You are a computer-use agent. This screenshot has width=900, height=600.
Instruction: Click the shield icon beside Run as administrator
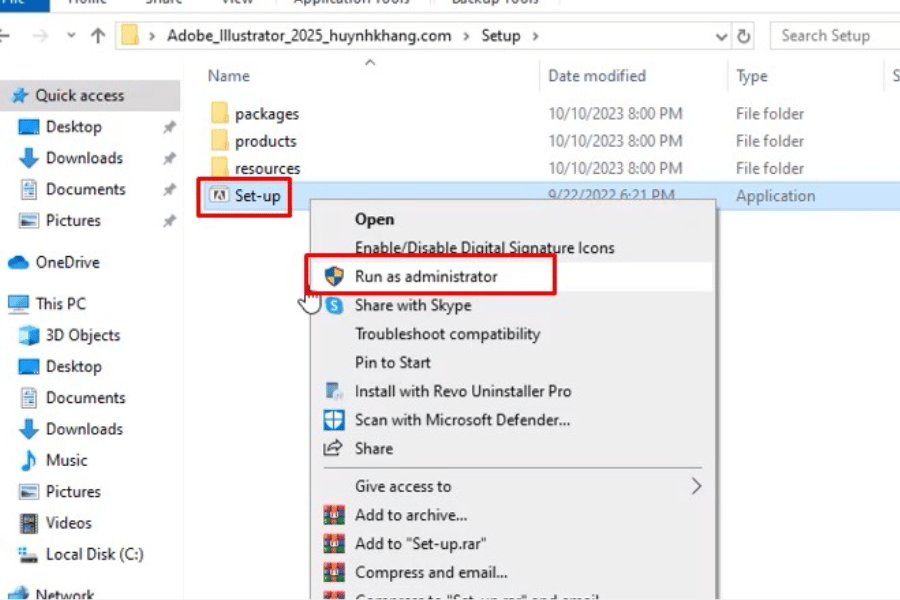pyautogui.click(x=335, y=277)
